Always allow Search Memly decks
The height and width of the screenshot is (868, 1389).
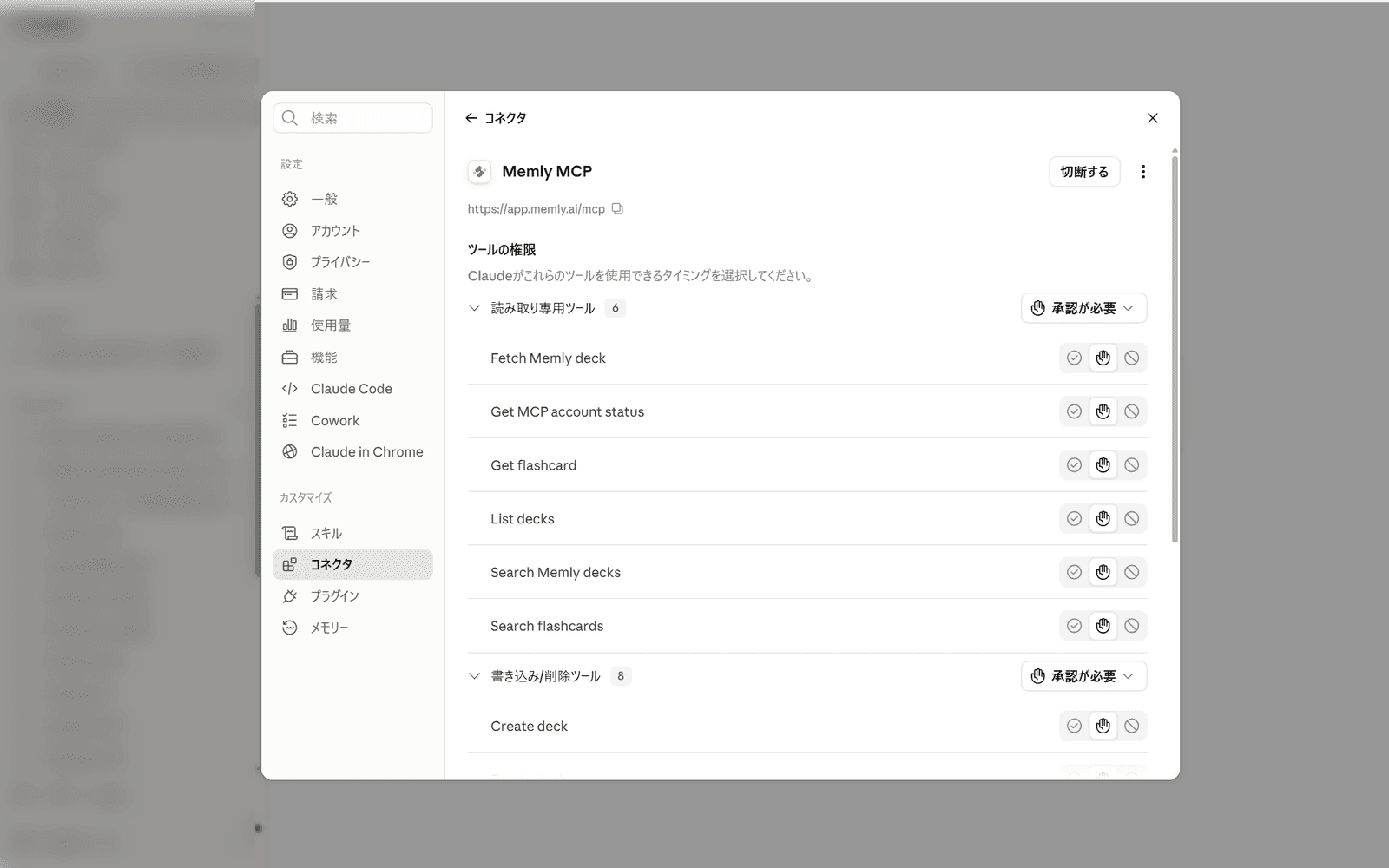click(1074, 572)
